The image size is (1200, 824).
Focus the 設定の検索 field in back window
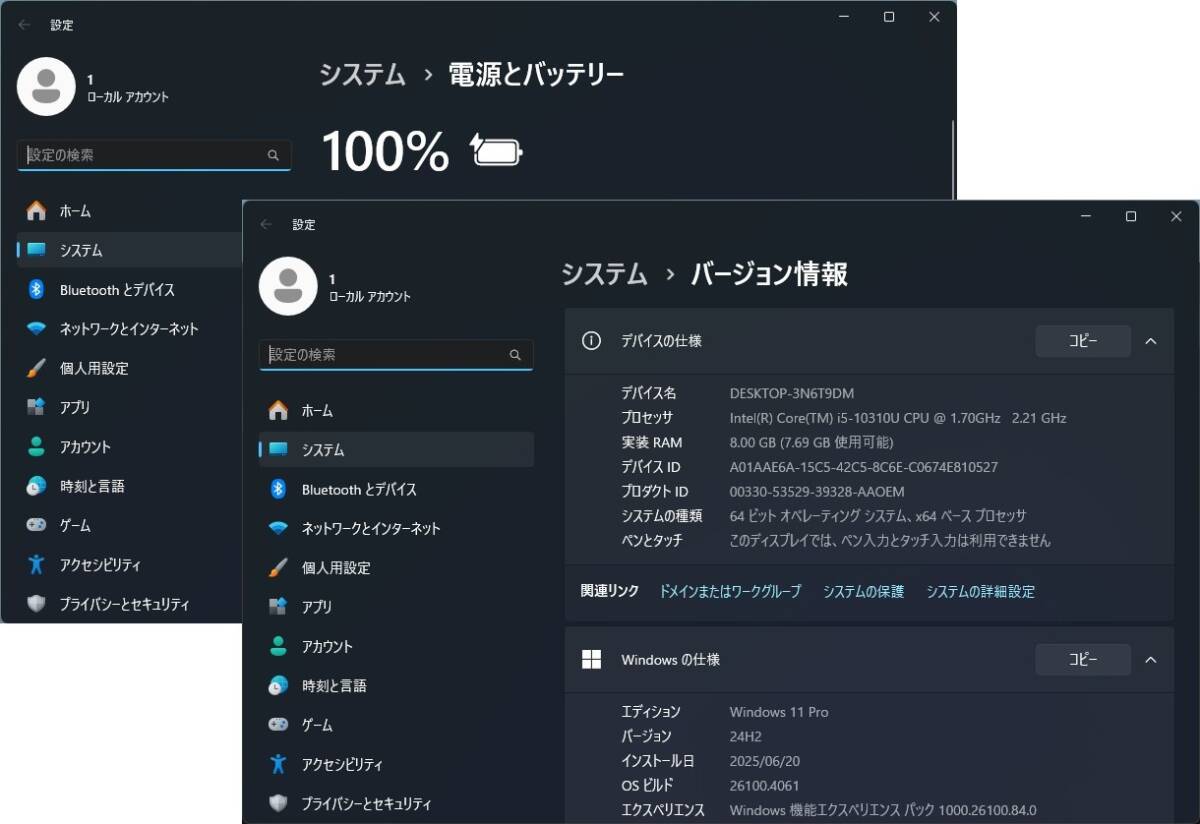(154, 156)
